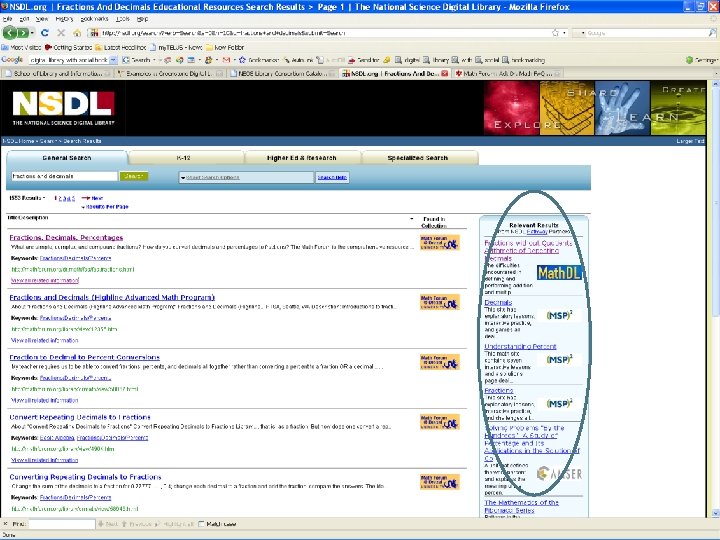
Task: Click the bookmark star in address bar
Action: pos(555,33)
